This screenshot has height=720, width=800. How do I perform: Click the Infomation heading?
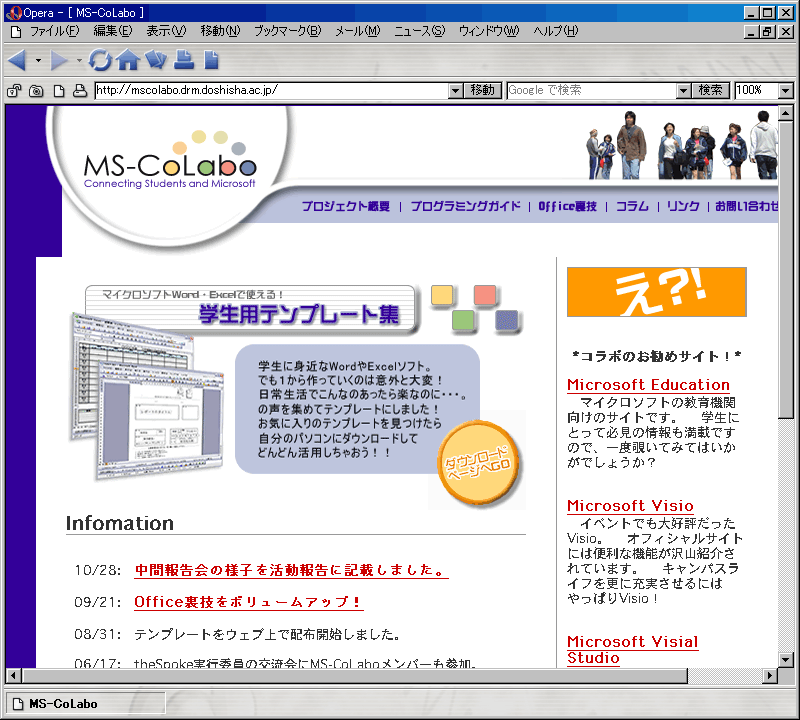click(x=119, y=523)
